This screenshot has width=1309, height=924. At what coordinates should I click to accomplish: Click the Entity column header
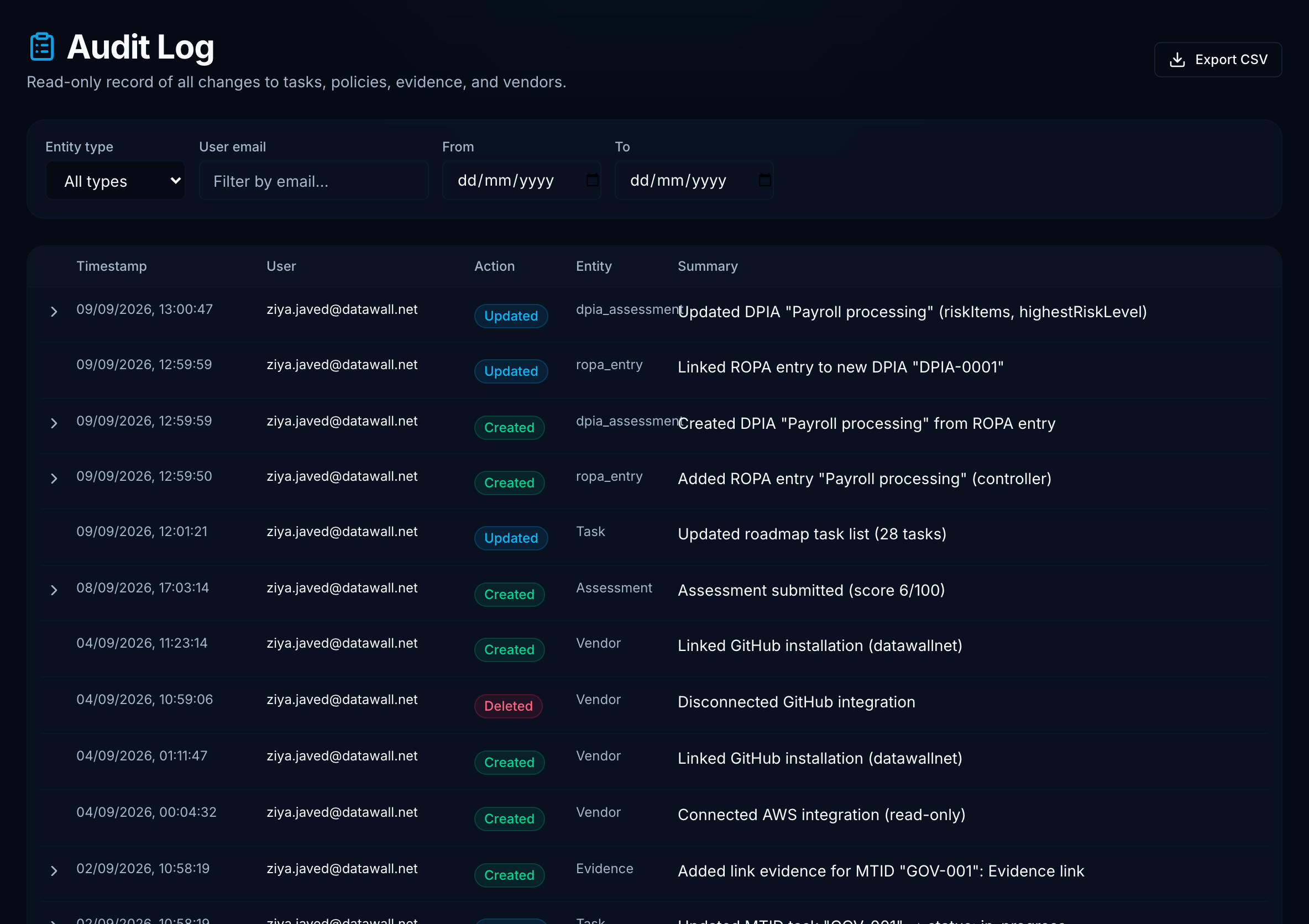point(594,266)
